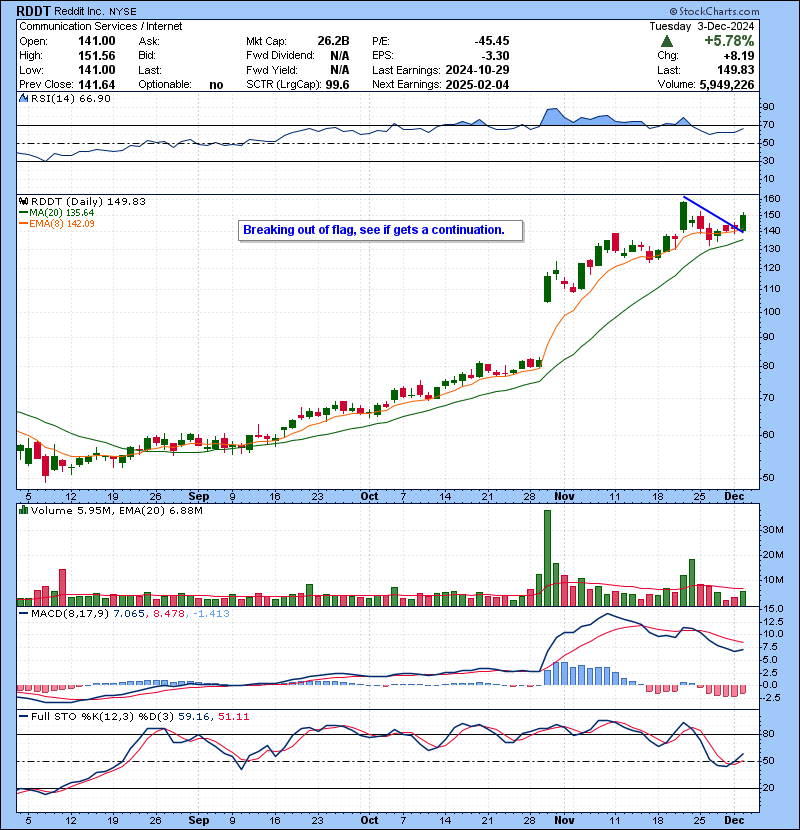Click the P/E value -45.45
Viewport: 800px width, 830px height.
(491, 41)
